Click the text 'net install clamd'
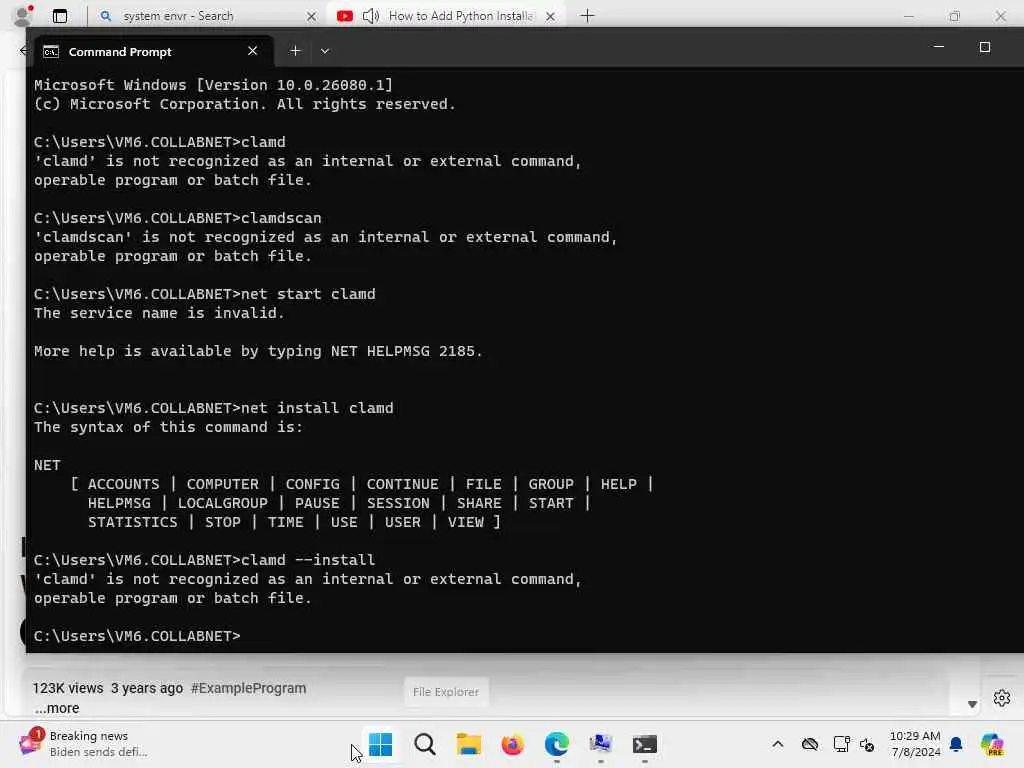Image resolution: width=1024 pixels, height=768 pixels. [317, 408]
